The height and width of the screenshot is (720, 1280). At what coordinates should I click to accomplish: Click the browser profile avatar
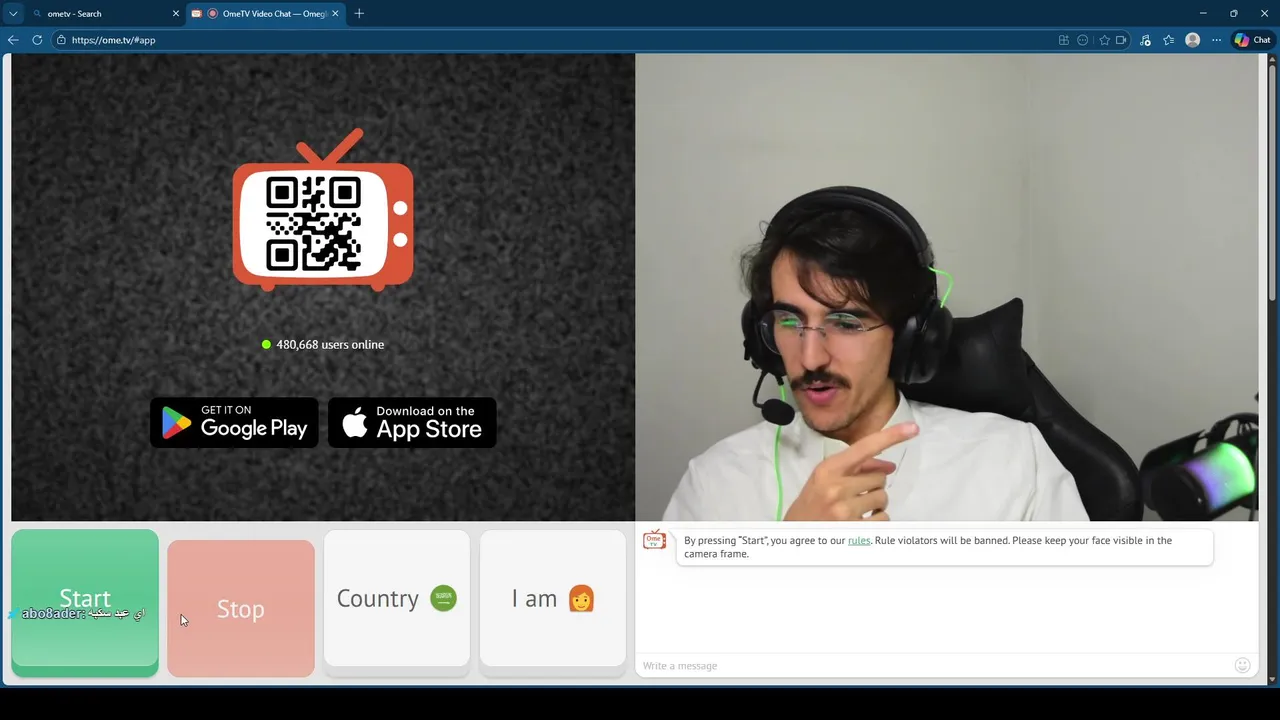pos(1192,40)
